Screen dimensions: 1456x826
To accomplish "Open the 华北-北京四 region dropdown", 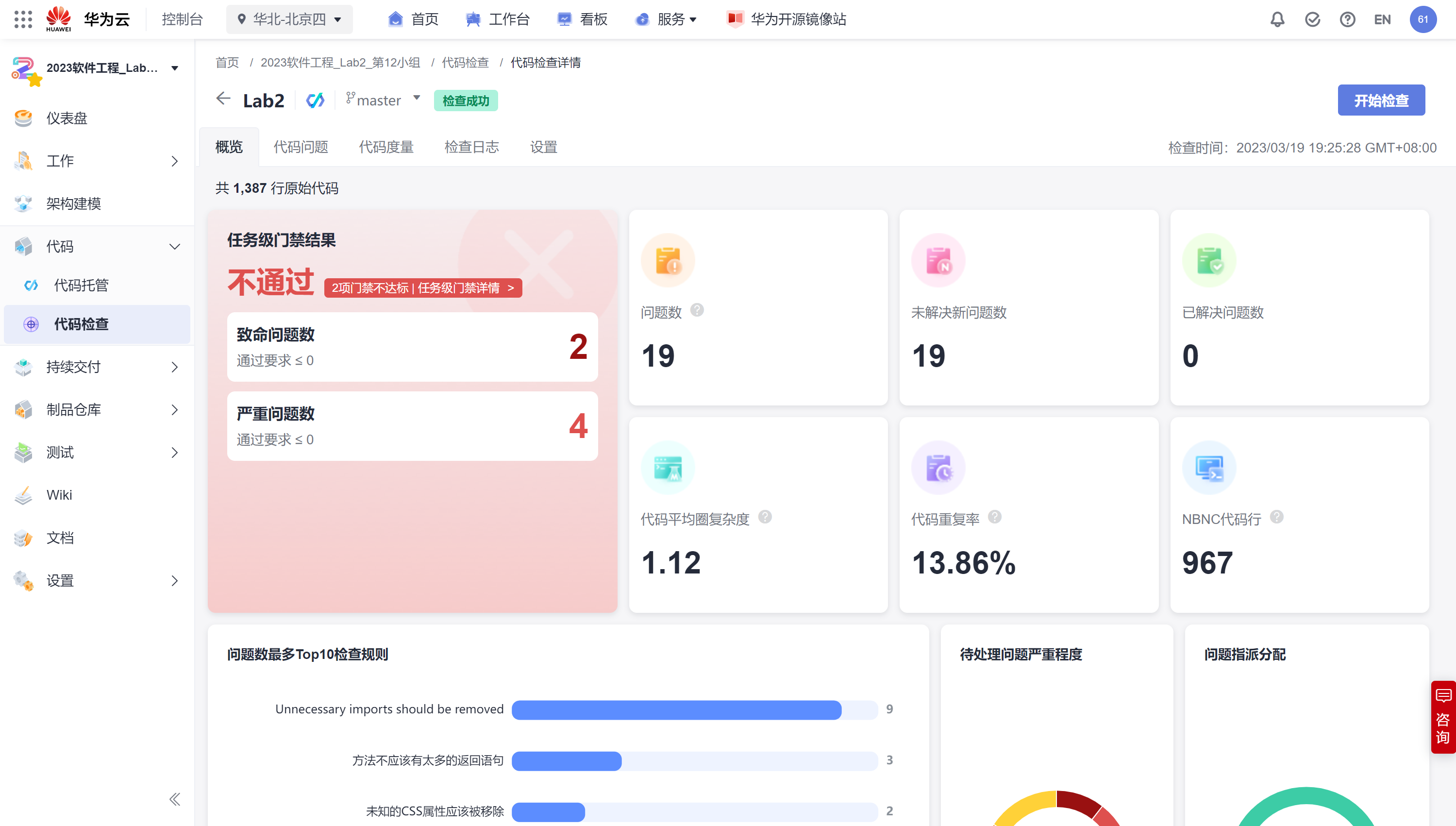I will tap(289, 19).
